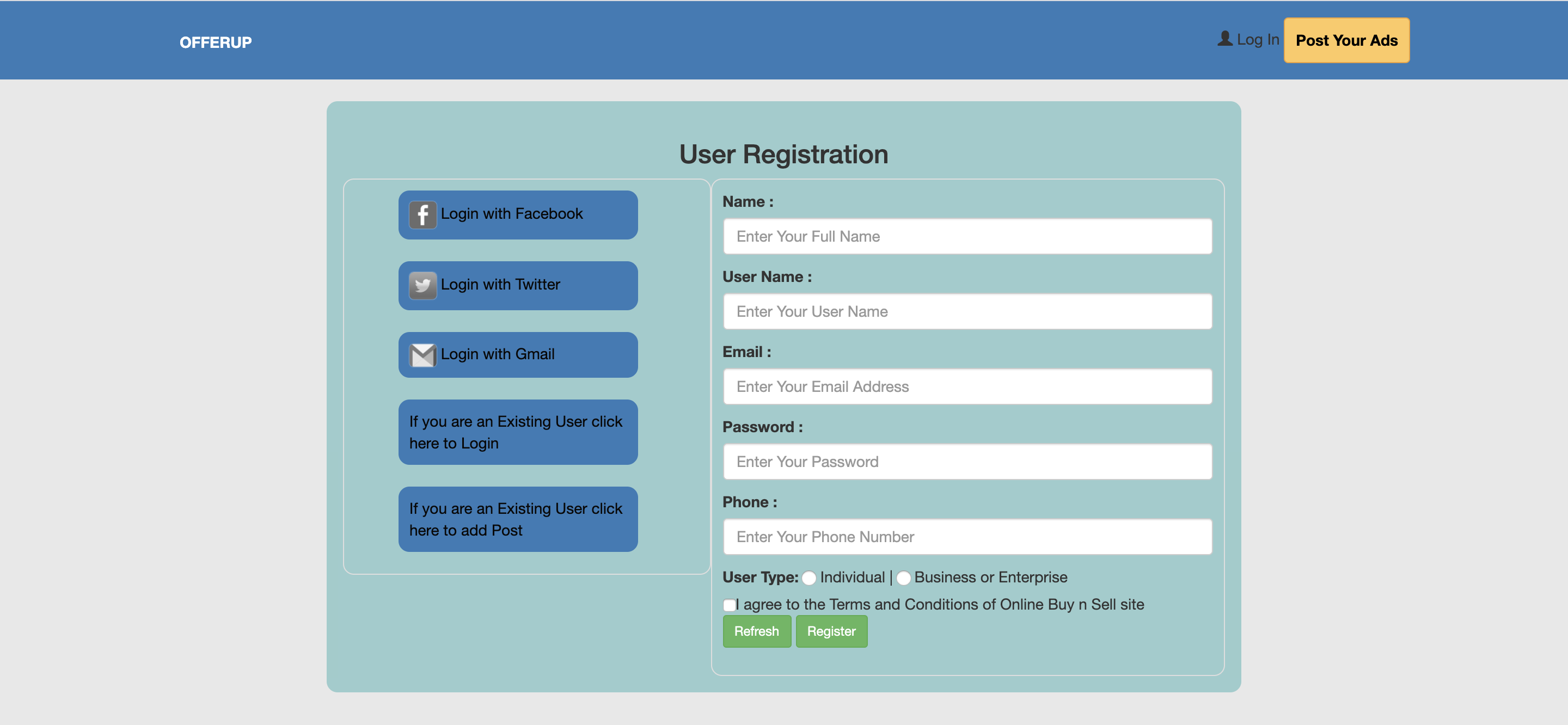Open the Log In link
This screenshot has height=725, width=1568.
click(1258, 40)
